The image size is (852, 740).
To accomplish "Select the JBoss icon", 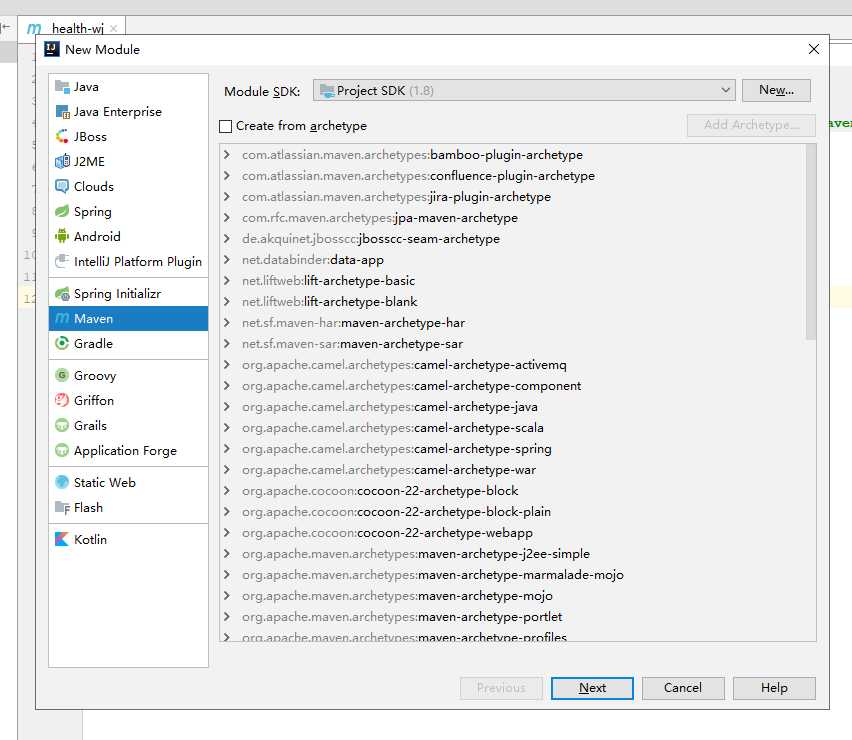I will click(x=62, y=136).
